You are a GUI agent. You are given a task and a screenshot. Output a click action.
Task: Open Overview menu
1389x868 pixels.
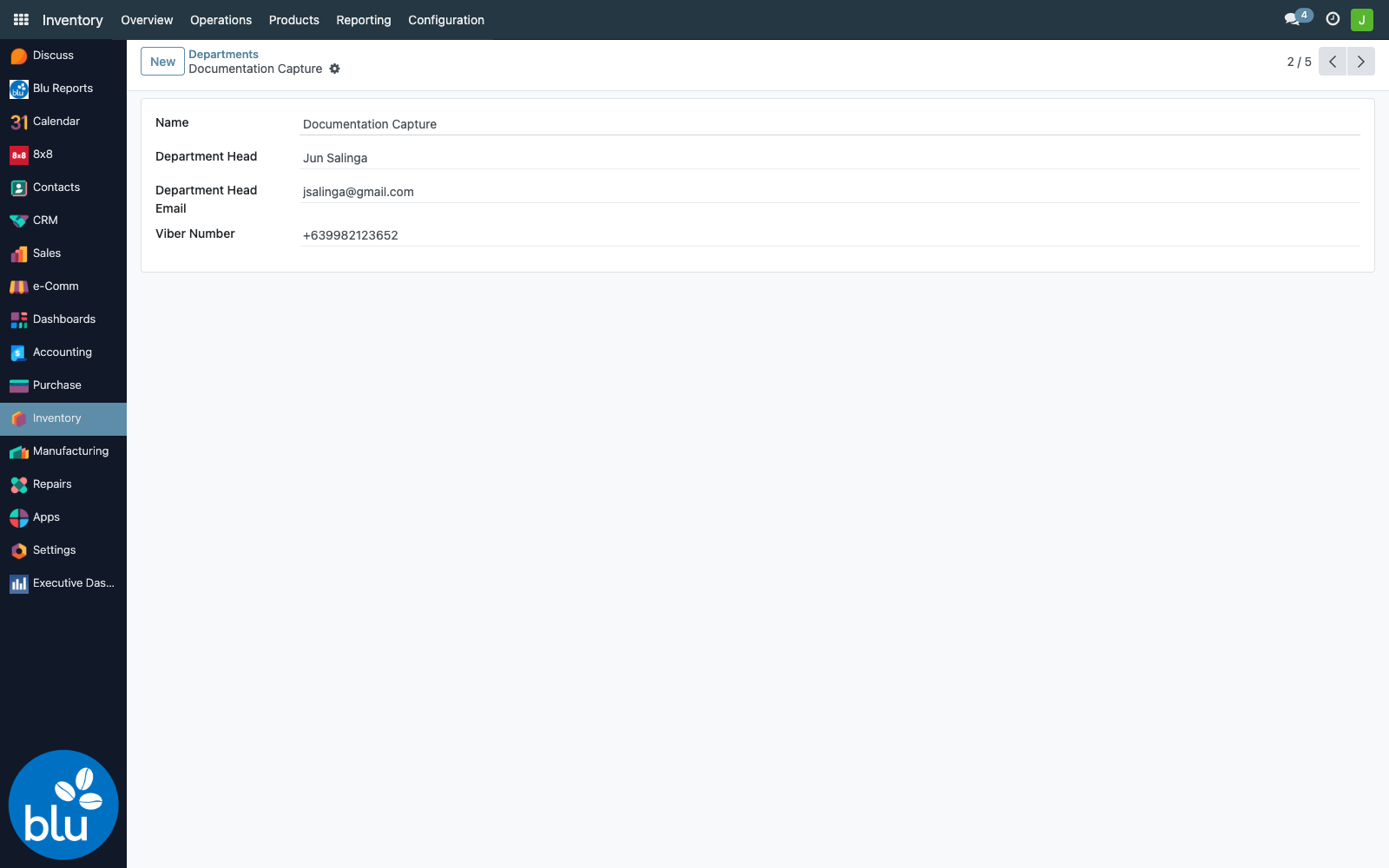[147, 20]
